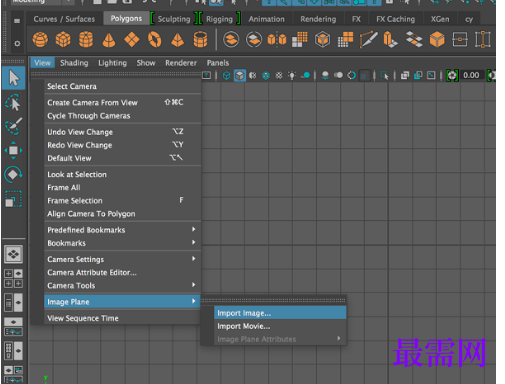The height and width of the screenshot is (384, 505).
Task: Click the exposure value field 0.00
Action: 471,75
